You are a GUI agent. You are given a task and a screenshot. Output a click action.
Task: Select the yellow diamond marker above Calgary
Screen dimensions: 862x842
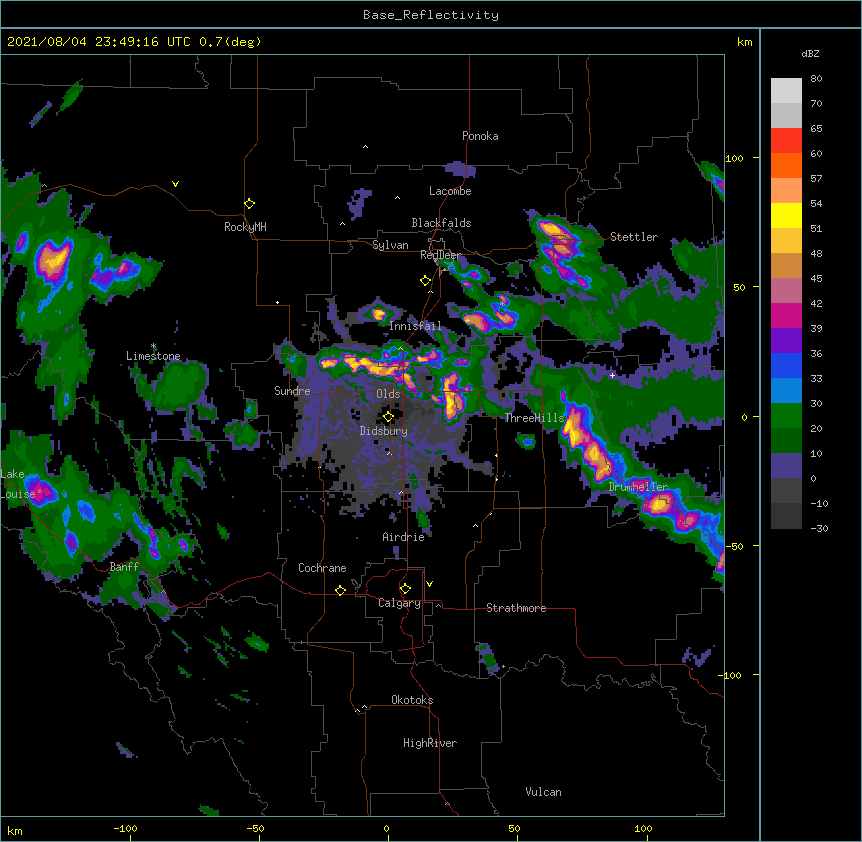[405, 589]
